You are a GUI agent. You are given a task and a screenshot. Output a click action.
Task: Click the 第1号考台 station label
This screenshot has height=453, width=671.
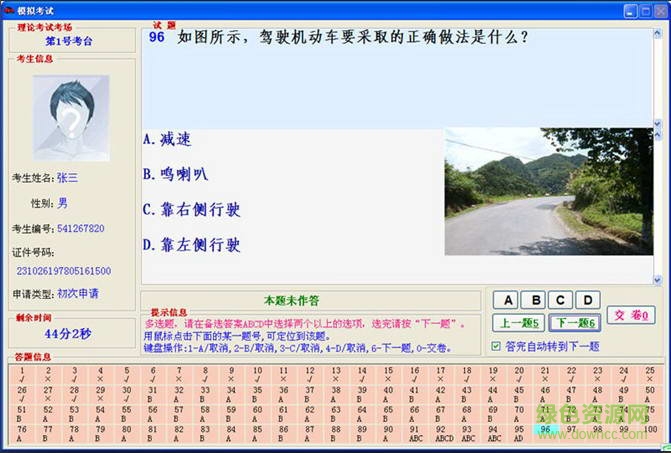click(x=68, y=41)
